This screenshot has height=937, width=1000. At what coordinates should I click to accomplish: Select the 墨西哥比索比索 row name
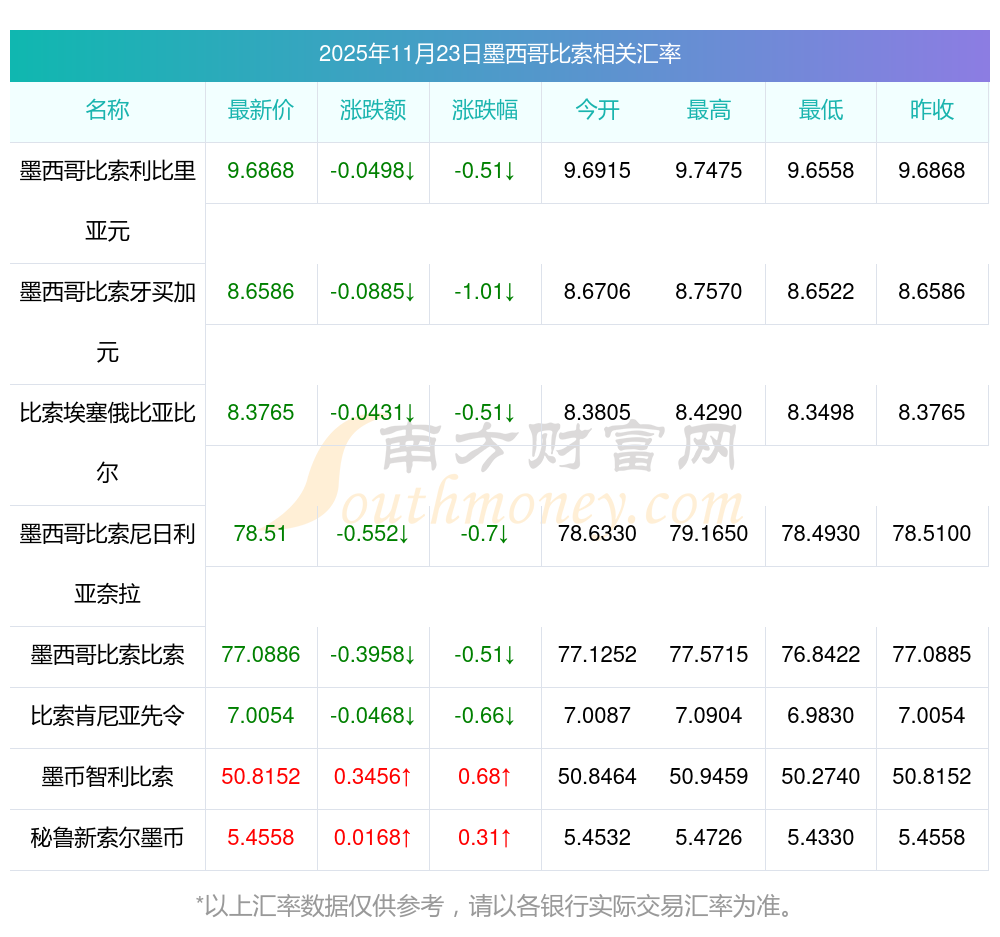(107, 655)
